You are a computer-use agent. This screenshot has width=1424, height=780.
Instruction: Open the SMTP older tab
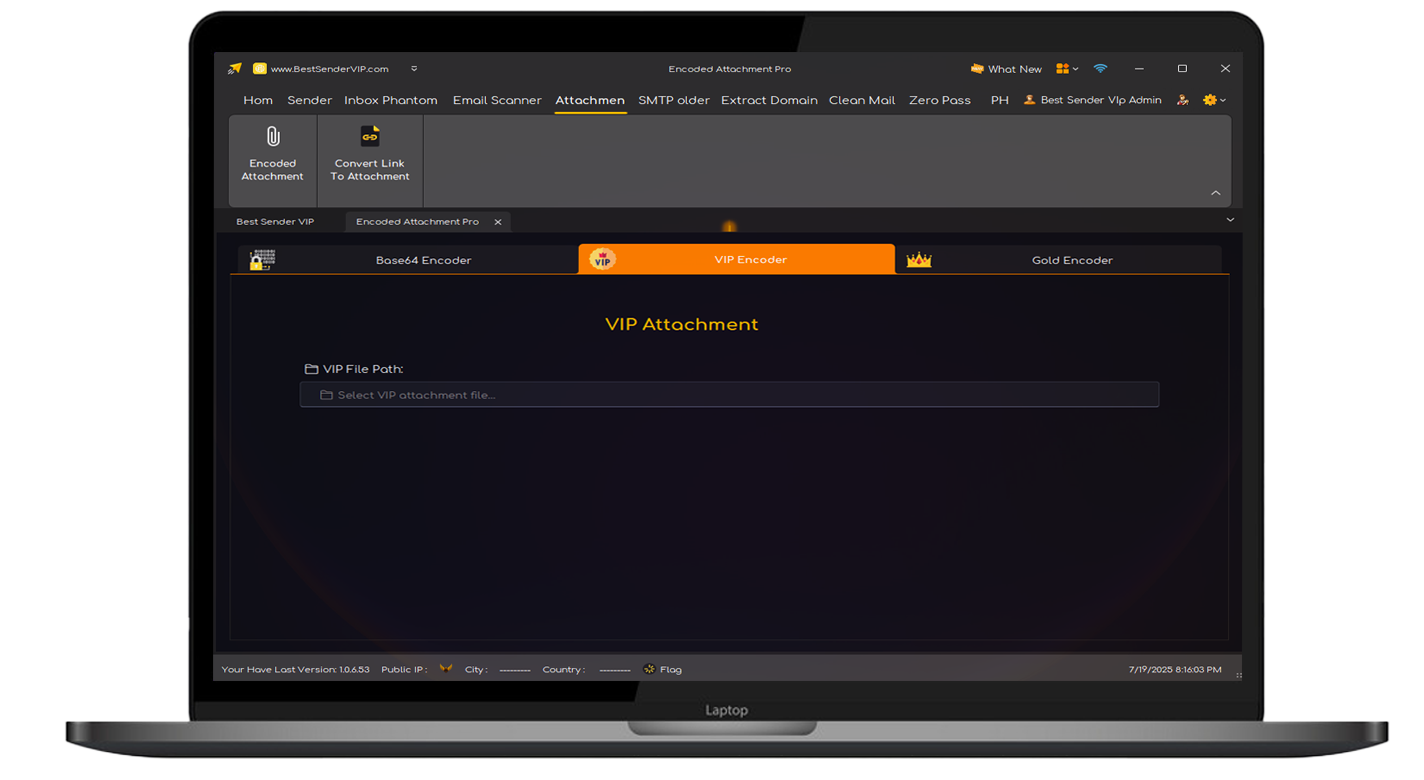click(674, 100)
